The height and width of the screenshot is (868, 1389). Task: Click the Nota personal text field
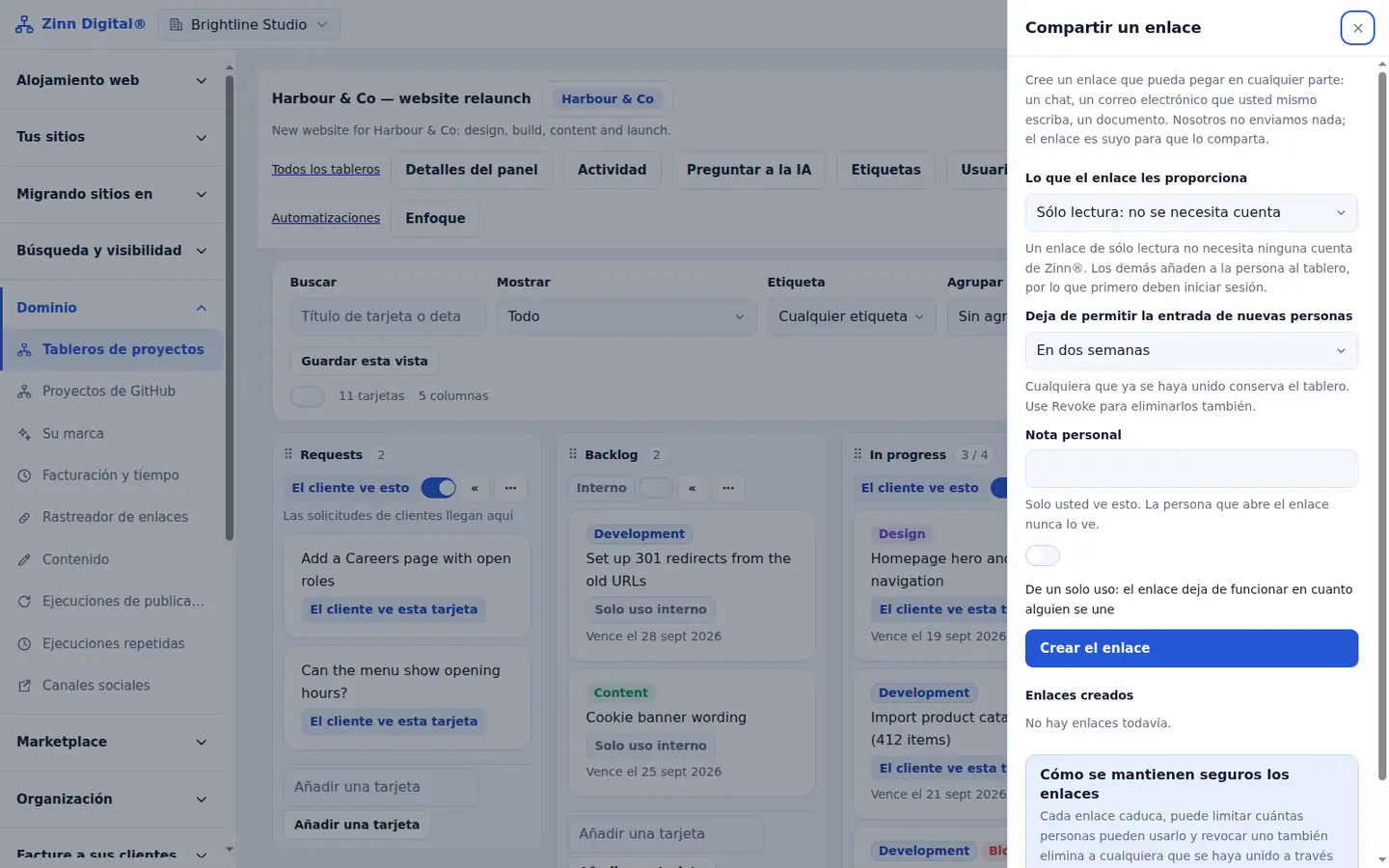click(x=1191, y=469)
